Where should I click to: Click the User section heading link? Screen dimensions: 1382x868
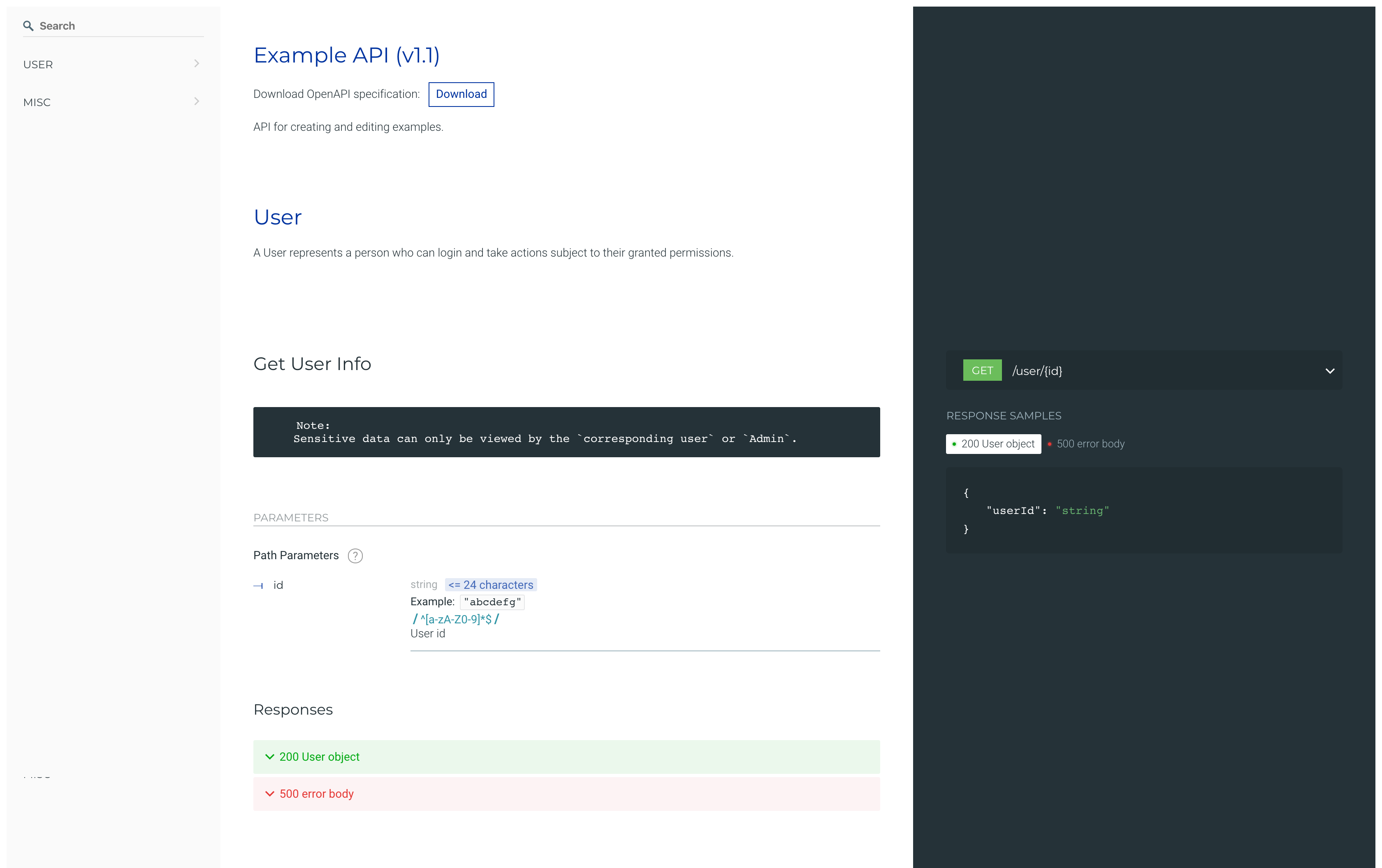click(x=277, y=218)
